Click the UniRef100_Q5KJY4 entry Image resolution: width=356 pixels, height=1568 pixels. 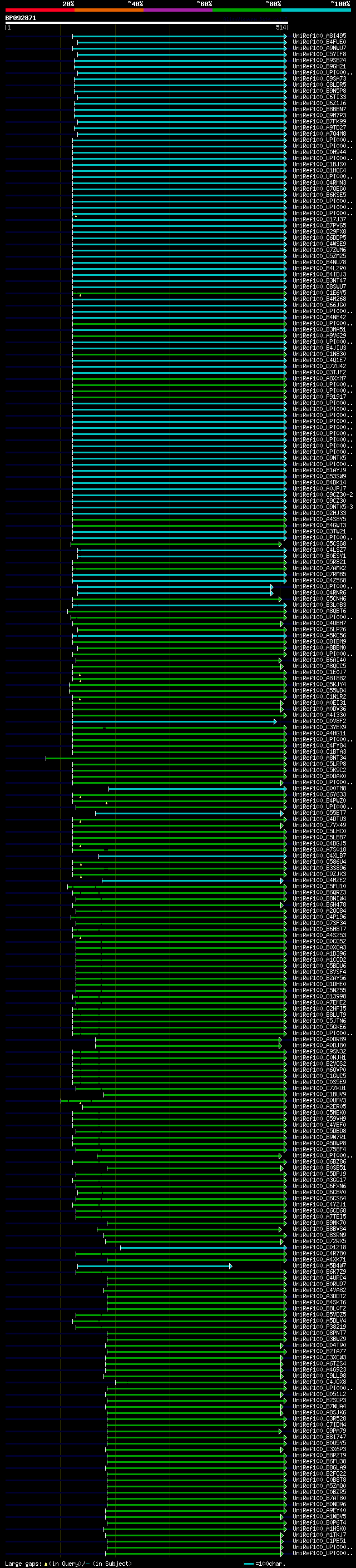click(x=319, y=685)
